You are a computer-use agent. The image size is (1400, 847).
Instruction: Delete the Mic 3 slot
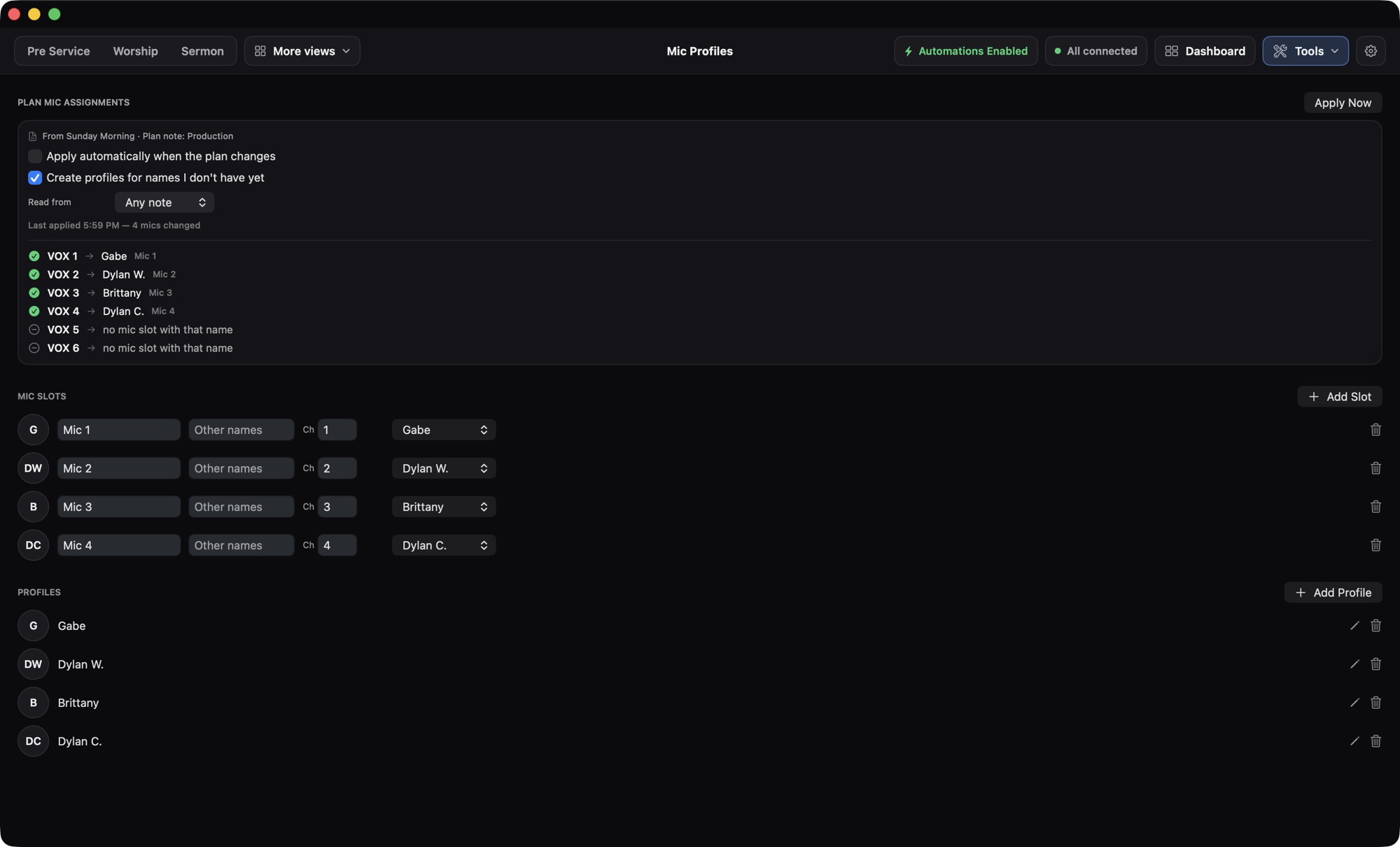[1375, 507]
